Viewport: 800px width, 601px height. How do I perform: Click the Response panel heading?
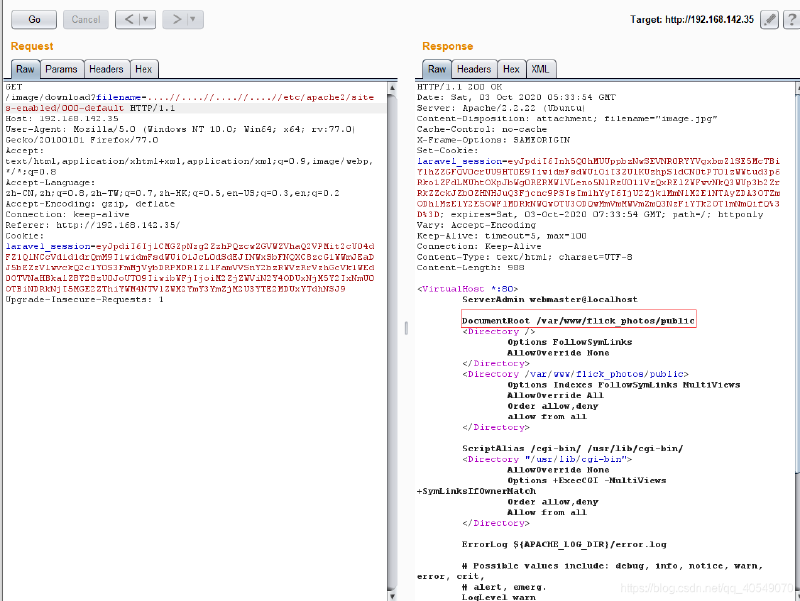coord(447,46)
